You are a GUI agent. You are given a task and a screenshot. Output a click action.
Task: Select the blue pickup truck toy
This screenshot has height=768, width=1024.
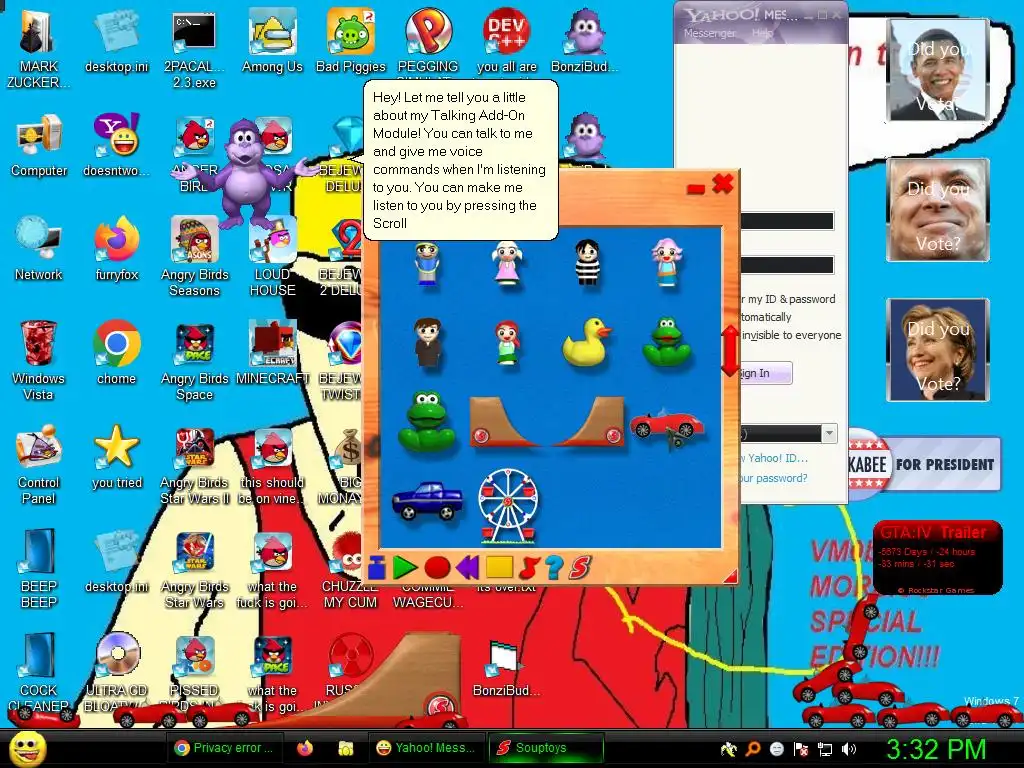pyautogui.click(x=428, y=500)
